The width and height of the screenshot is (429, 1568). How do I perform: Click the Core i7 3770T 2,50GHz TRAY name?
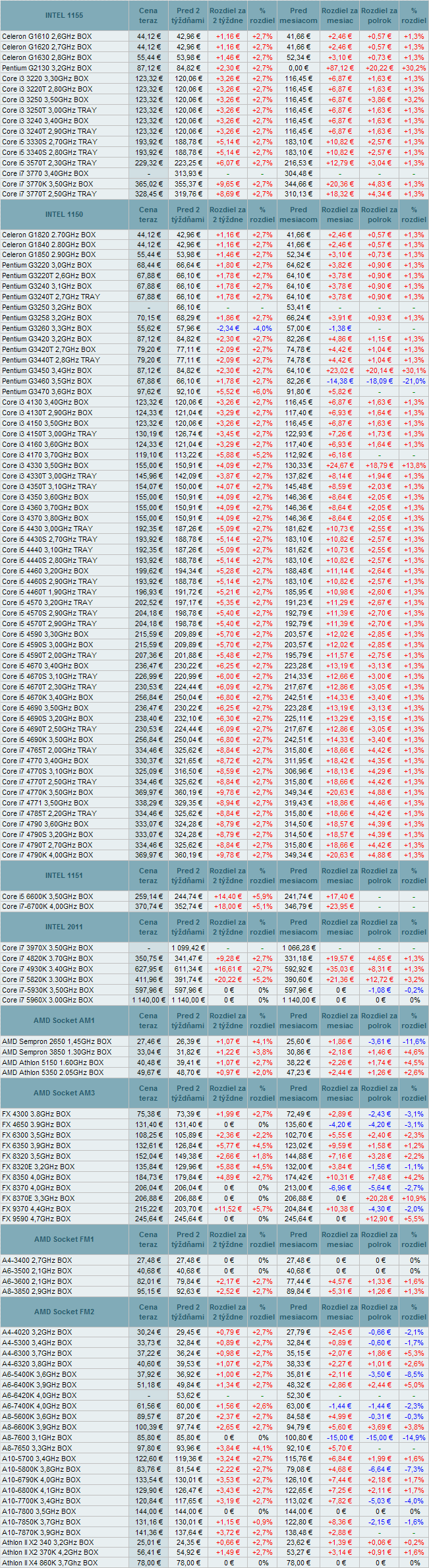pyautogui.click(x=49, y=194)
